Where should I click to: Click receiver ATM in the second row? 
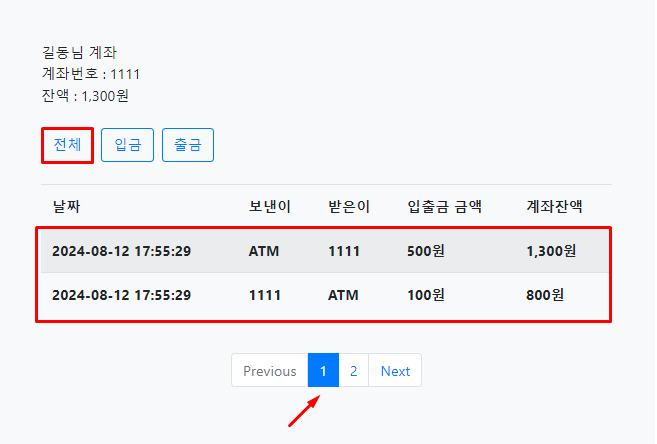[x=343, y=295]
